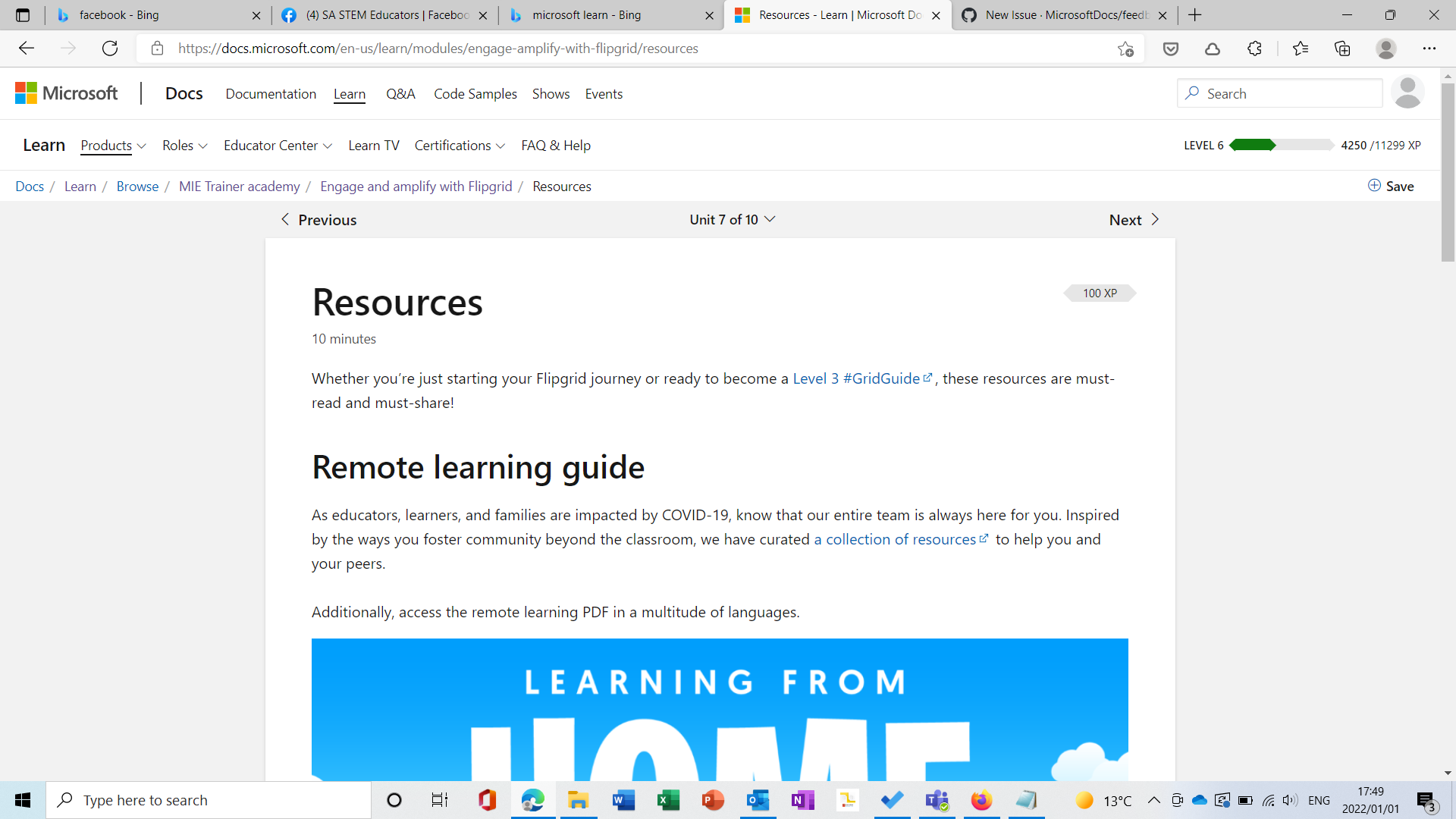
Task: Add page to favorites star icon
Action: pos(1125,49)
